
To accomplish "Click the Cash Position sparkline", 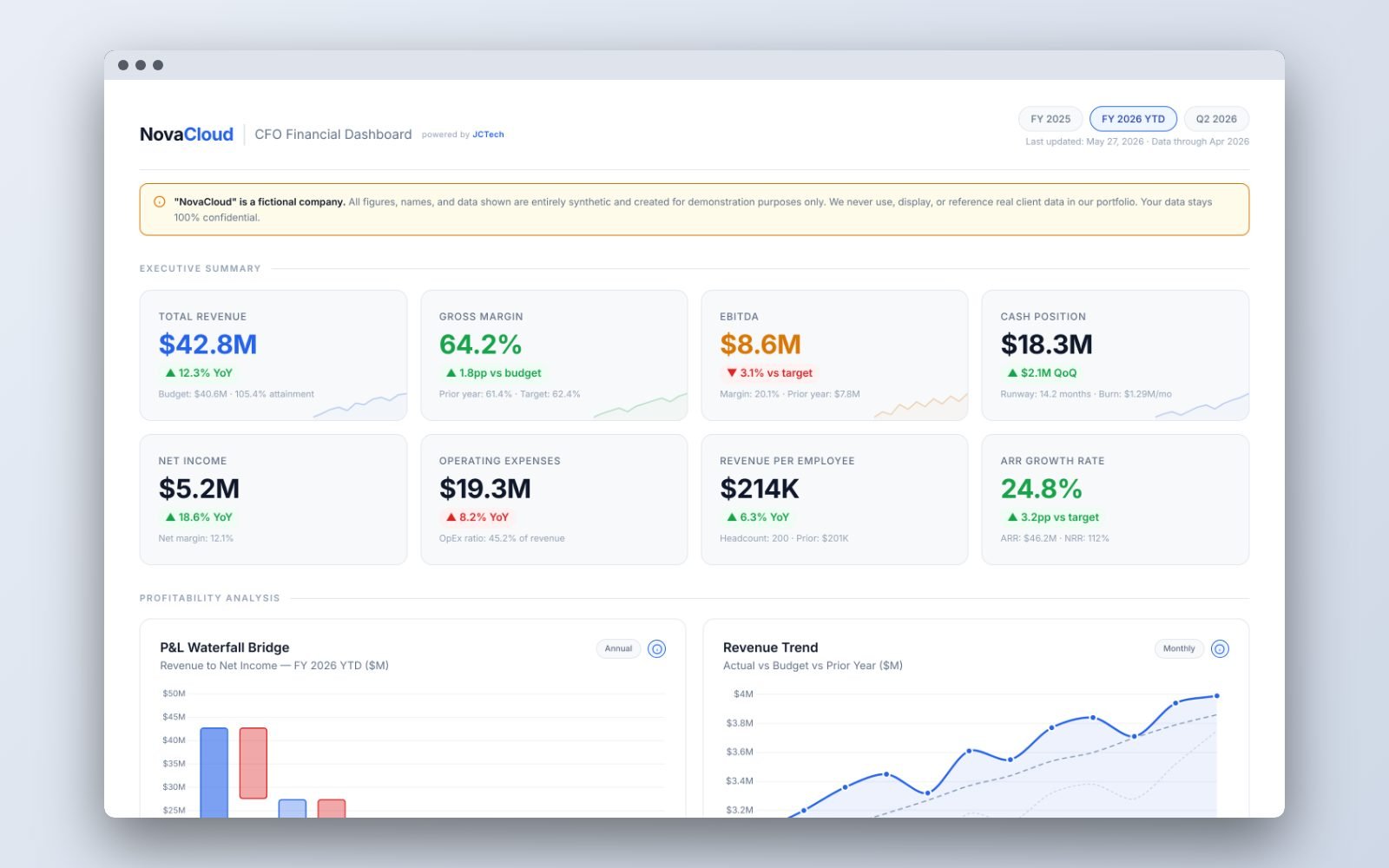I will click(1201, 404).
